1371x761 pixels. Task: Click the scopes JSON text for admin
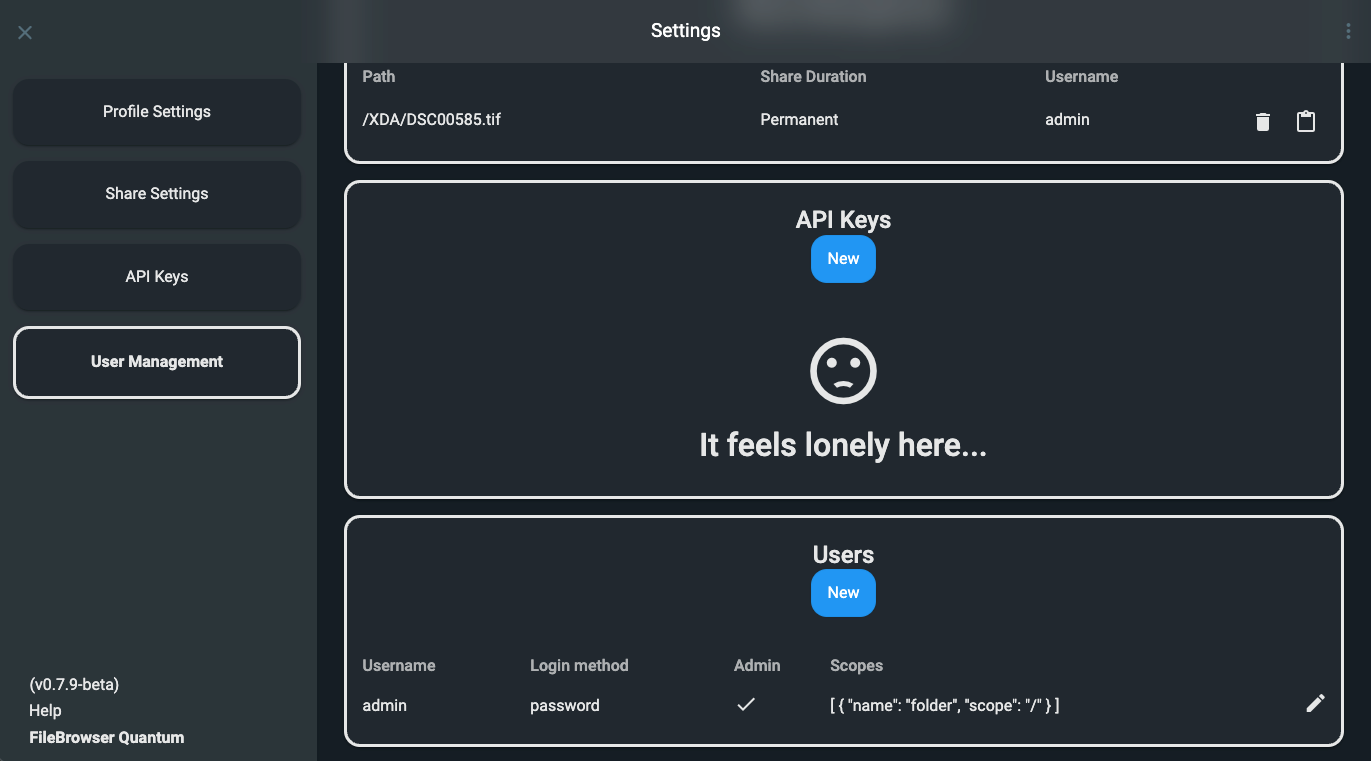click(945, 706)
